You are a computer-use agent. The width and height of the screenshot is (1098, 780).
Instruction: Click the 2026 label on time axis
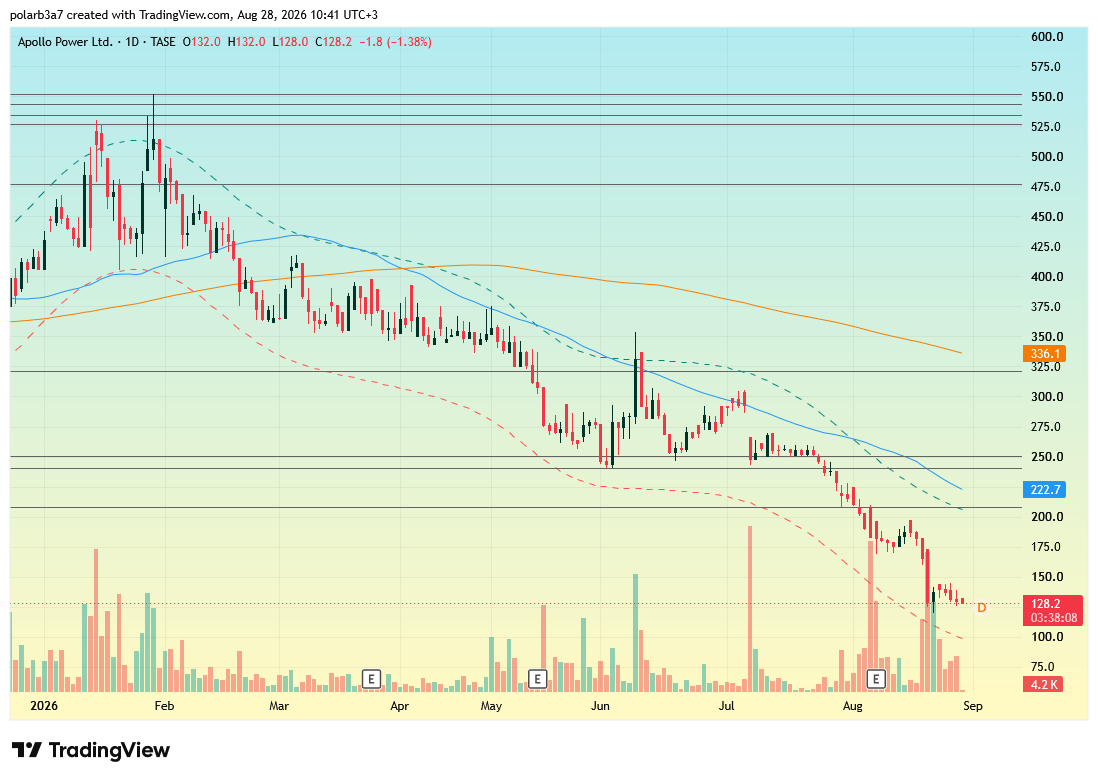pyautogui.click(x=44, y=706)
